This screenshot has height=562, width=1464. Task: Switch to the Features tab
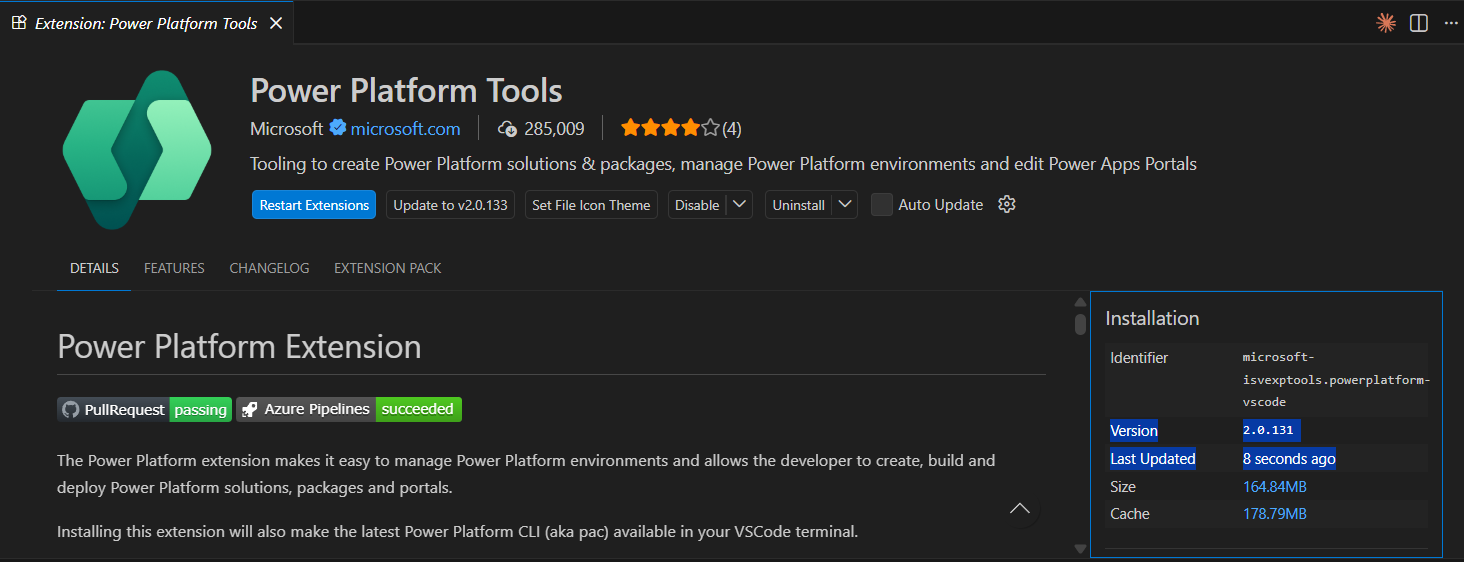point(174,268)
